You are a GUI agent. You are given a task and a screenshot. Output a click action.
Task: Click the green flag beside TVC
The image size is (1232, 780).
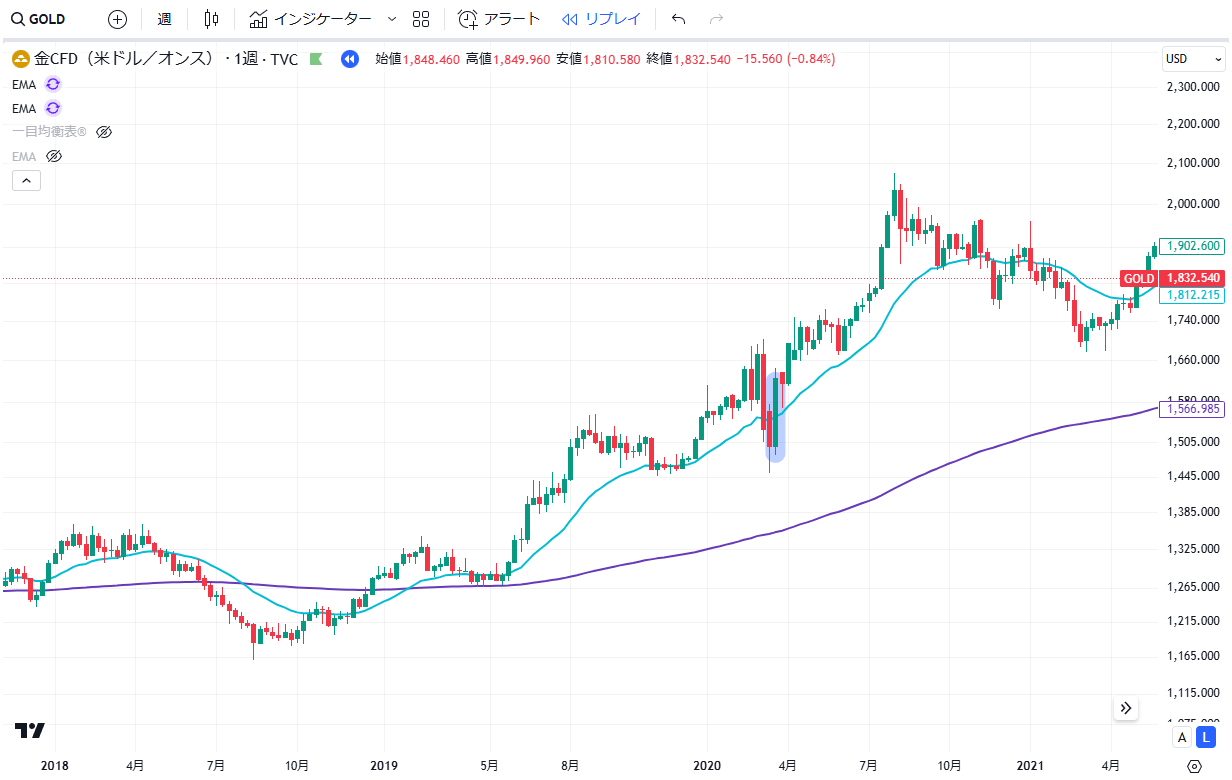click(x=317, y=59)
